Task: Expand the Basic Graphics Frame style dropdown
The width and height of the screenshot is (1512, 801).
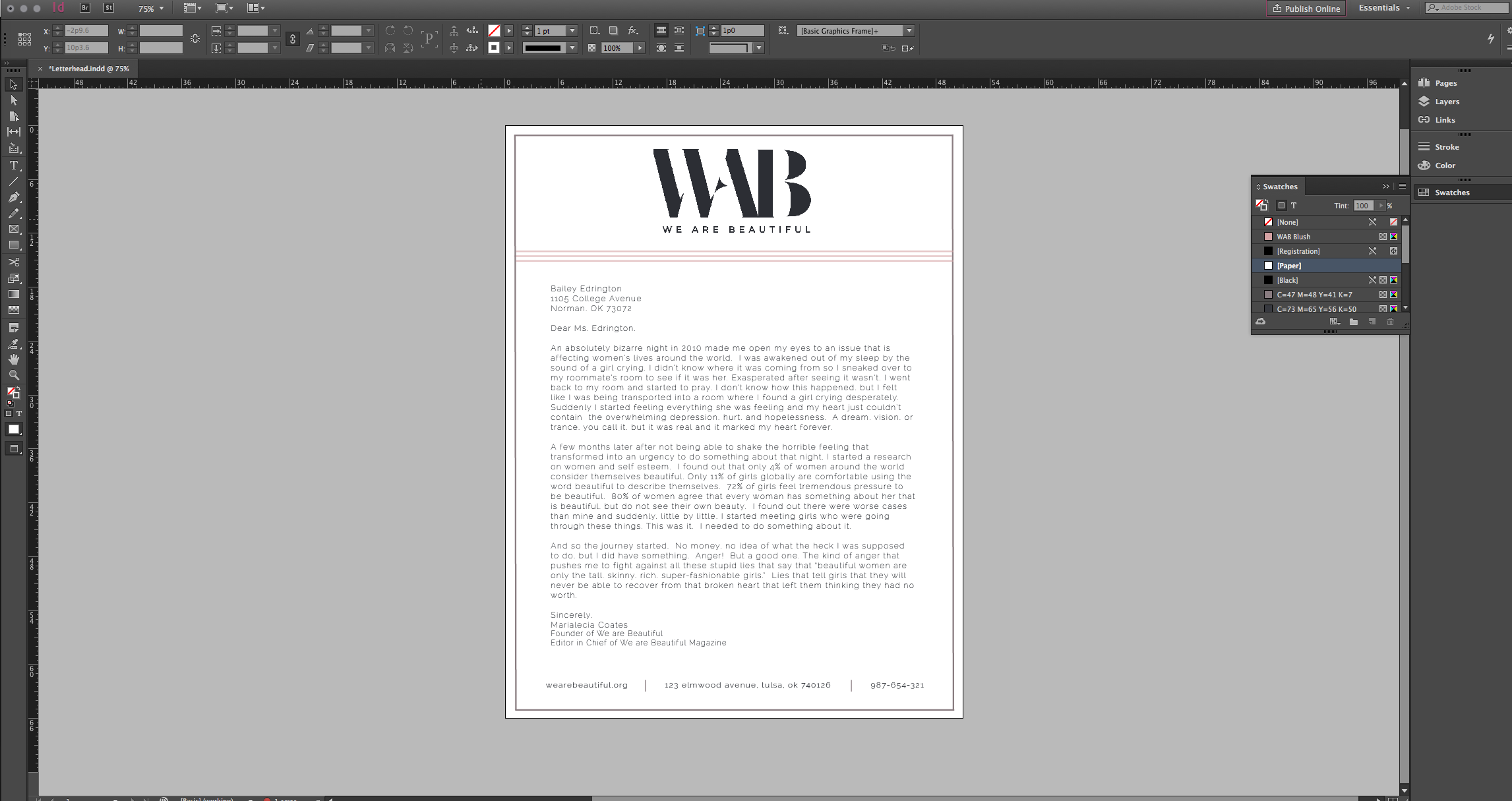Action: pos(909,31)
